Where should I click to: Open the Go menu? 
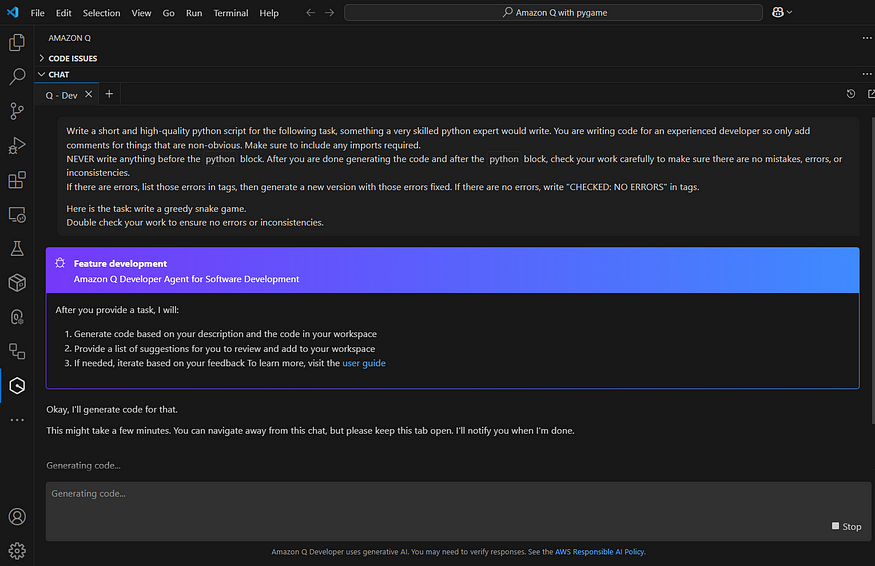[x=169, y=13]
